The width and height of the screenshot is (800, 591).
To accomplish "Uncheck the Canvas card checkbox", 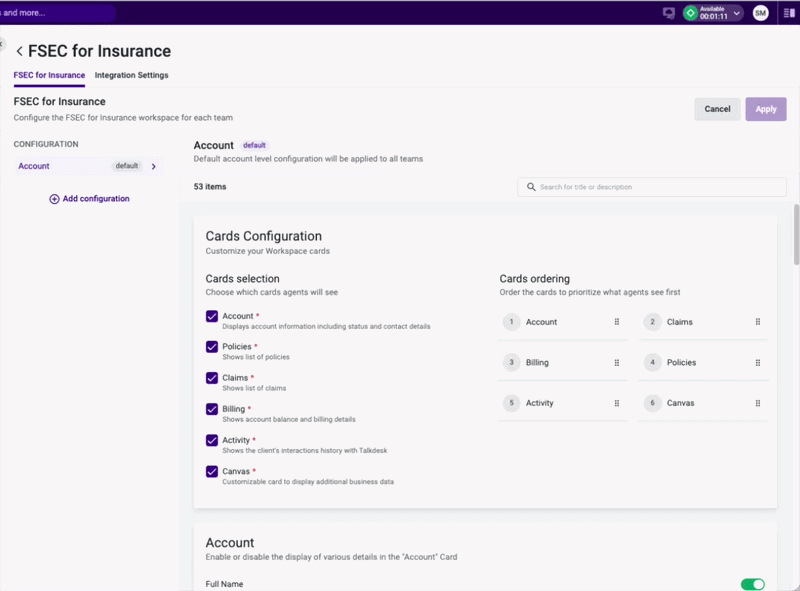I will click(x=212, y=472).
